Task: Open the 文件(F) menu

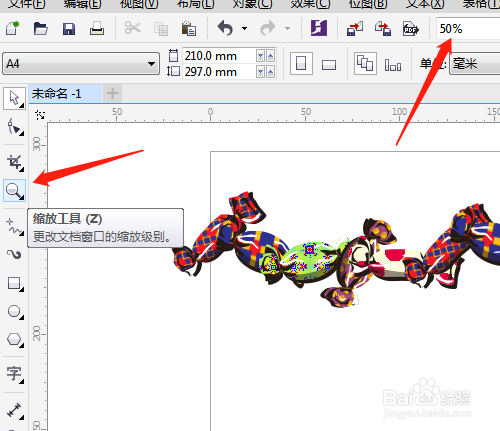Action: tap(27, 4)
